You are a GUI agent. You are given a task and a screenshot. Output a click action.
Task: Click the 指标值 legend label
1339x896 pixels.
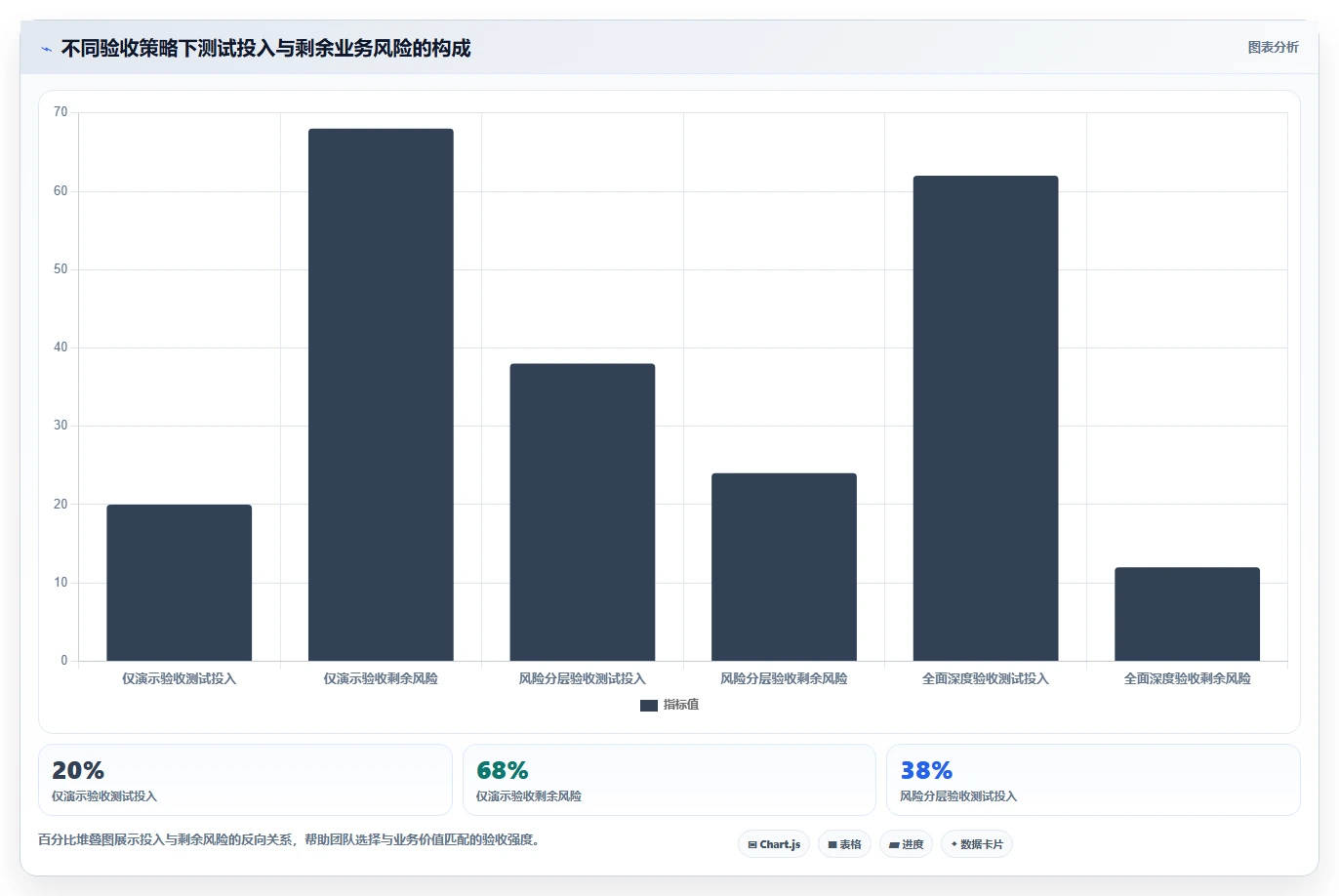[x=681, y=705]
